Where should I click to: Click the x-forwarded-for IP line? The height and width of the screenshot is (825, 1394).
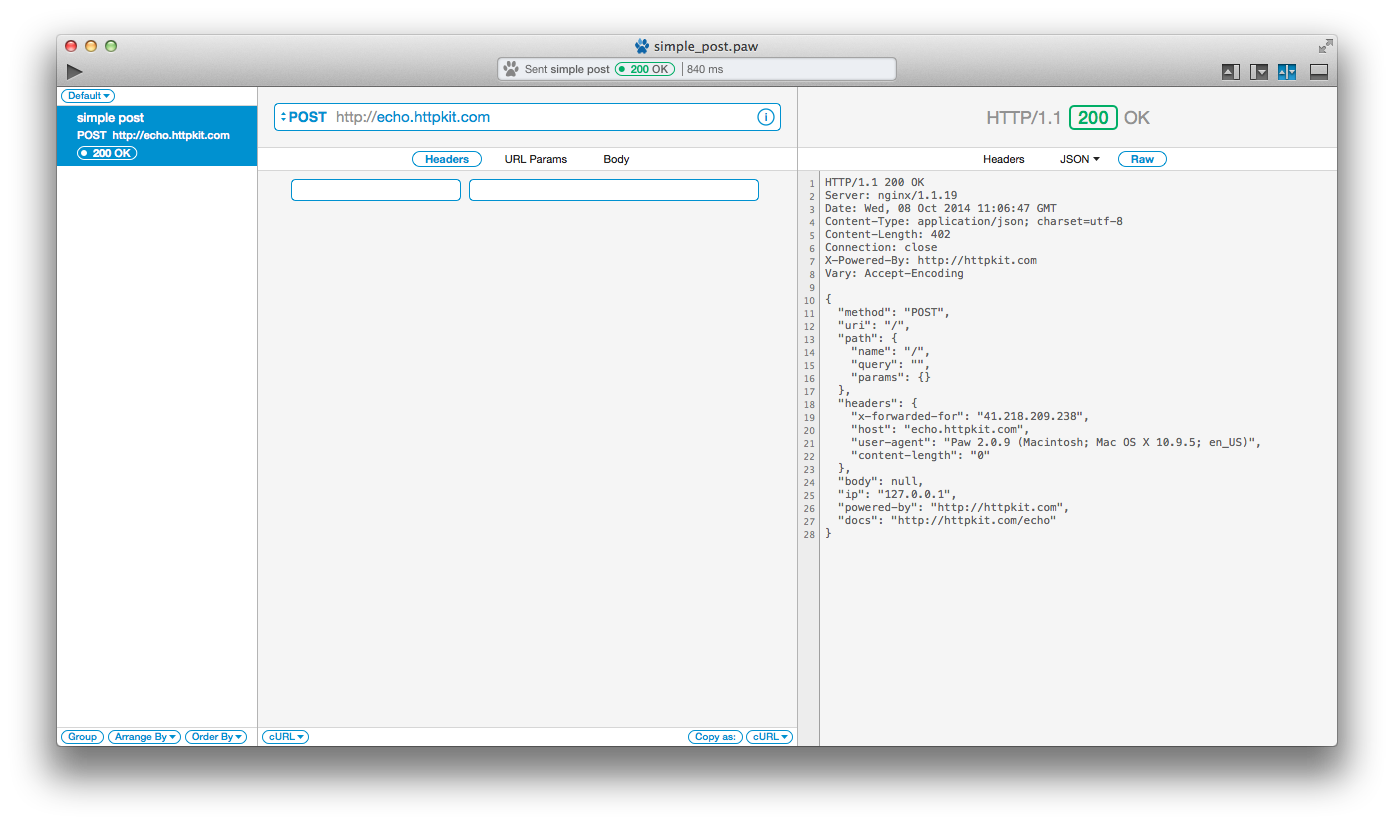point(970,416)
